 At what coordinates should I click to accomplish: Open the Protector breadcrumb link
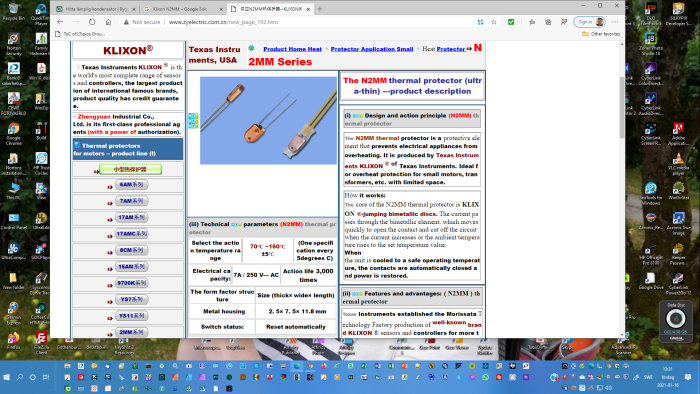451,49
